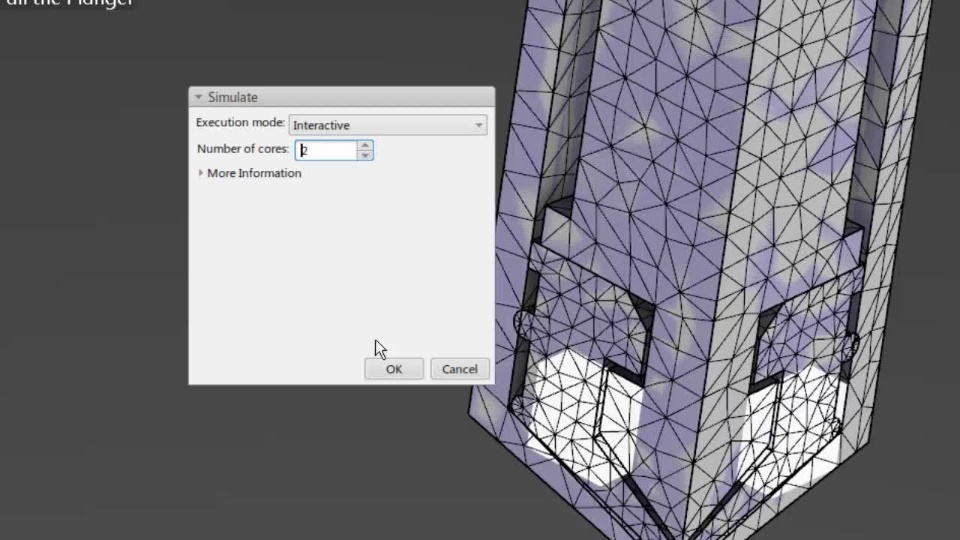Click the Number of cores label

(x=242, y=149)
